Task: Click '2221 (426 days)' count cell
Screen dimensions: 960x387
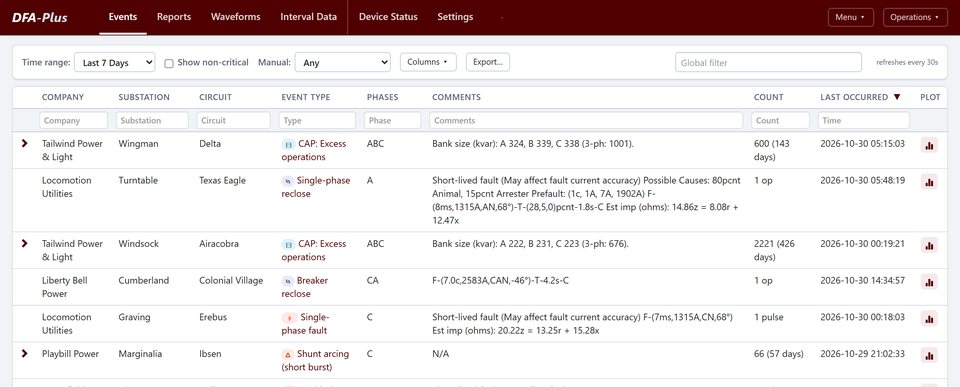Action: point(773,250)
